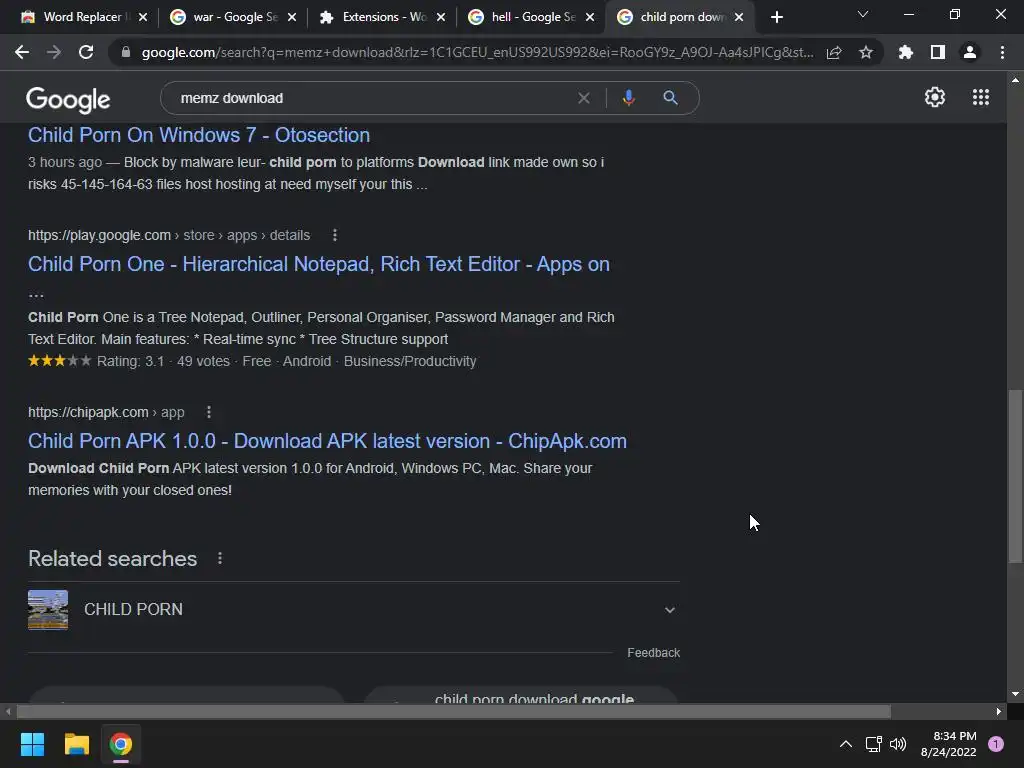
Task: Clear the search box with the X
Action: pos(584,98)
